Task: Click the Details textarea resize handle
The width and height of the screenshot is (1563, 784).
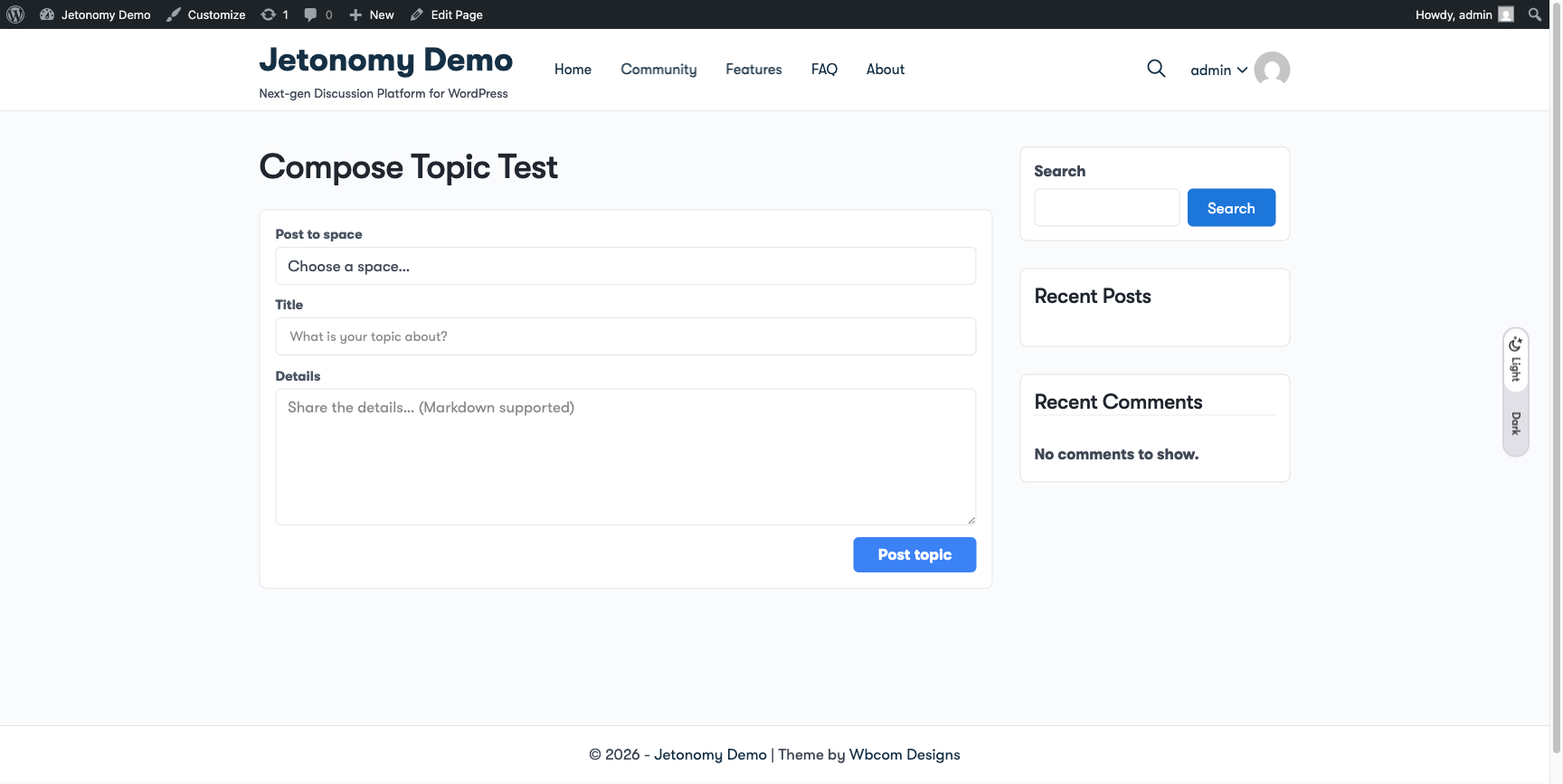Action: [971, 520]
